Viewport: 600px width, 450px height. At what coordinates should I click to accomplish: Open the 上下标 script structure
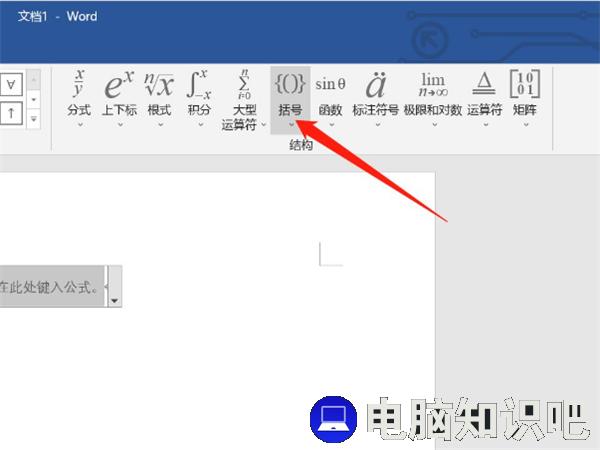tap(119, 99)
